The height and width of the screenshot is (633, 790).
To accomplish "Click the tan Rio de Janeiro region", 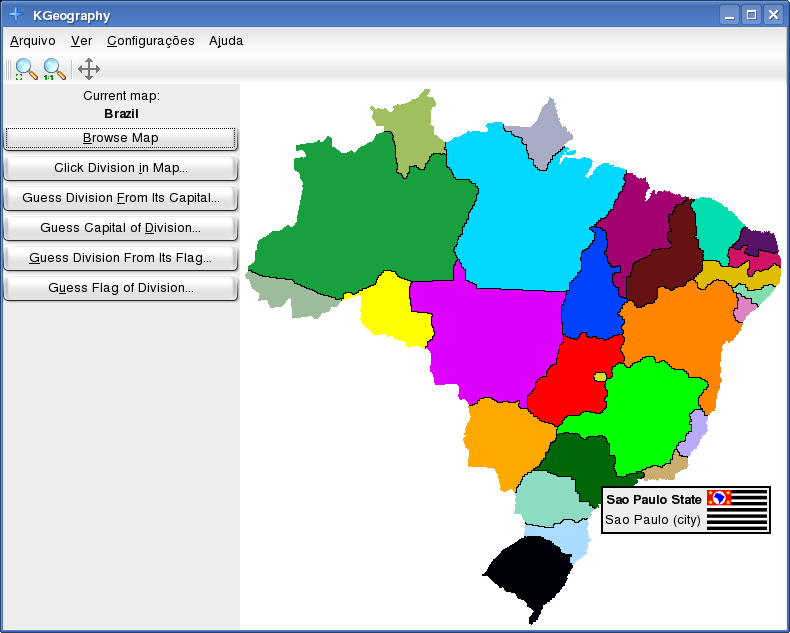I will (x=668, y=470).
